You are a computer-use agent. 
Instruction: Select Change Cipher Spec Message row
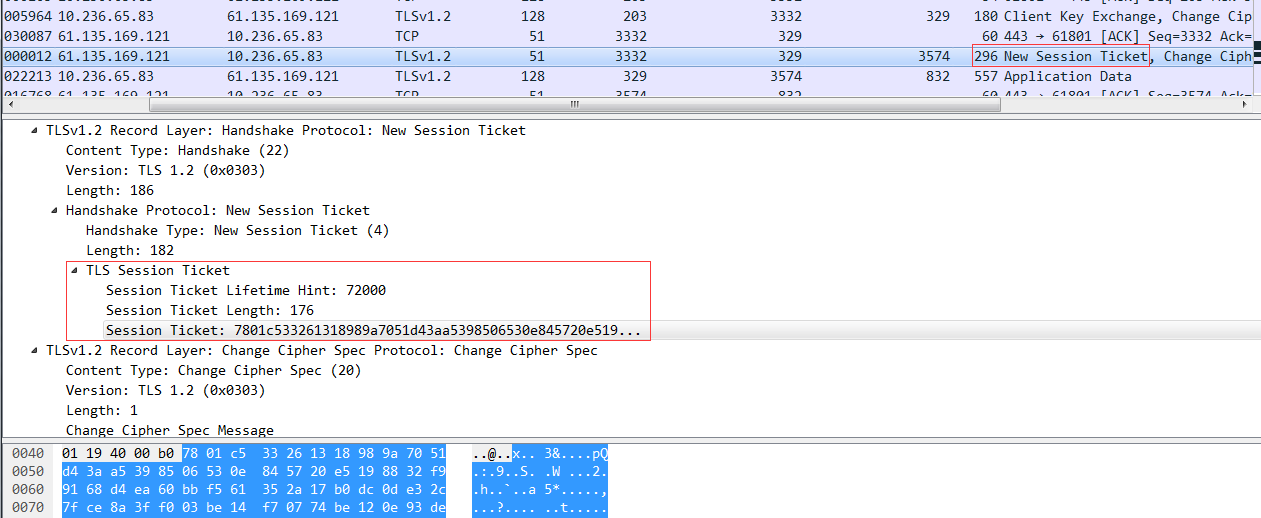pyautogui.click(x=170, y=430)
